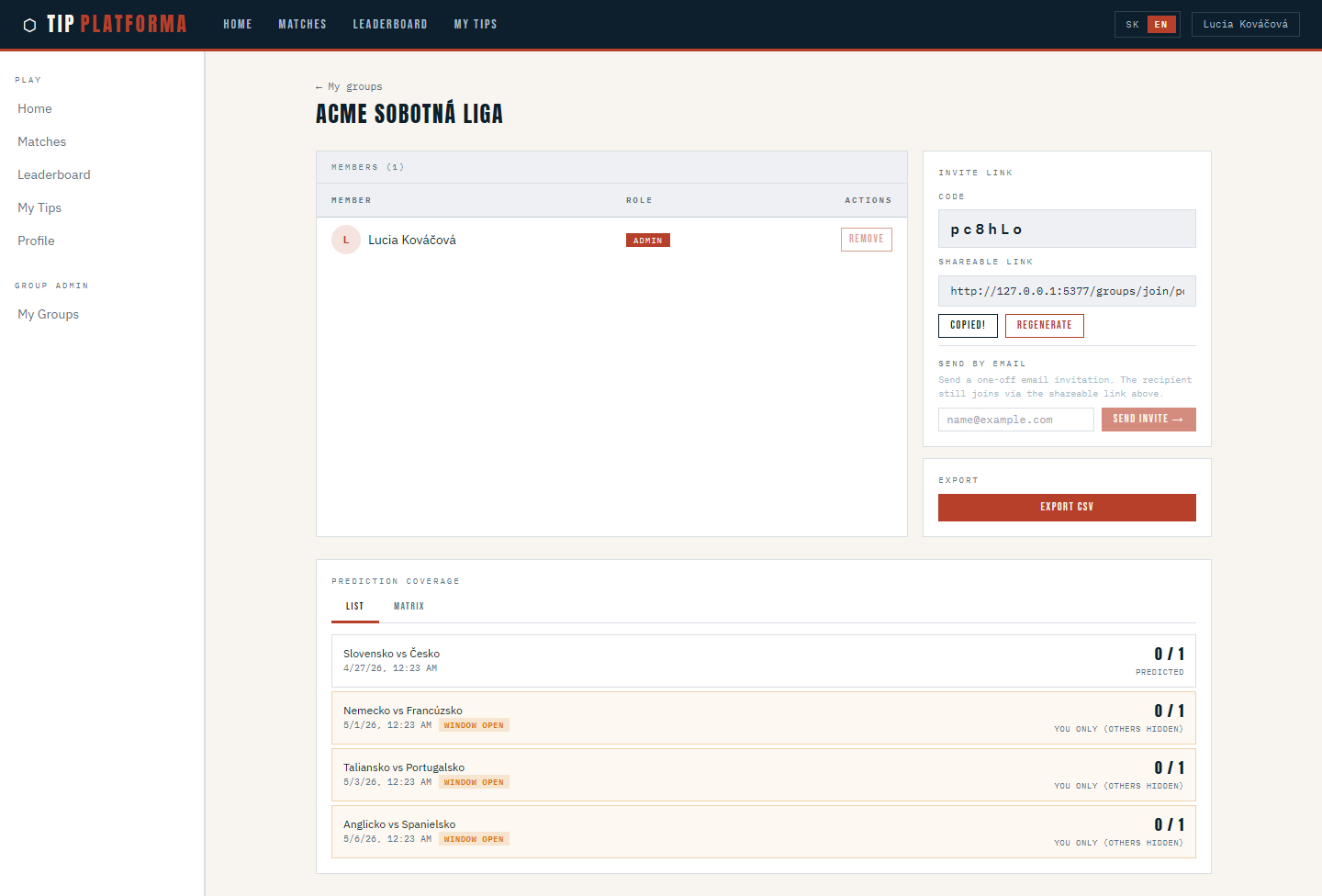Select the List coverage tab
This screenshot has width=1322, height=896.
(x=354, y=607)
